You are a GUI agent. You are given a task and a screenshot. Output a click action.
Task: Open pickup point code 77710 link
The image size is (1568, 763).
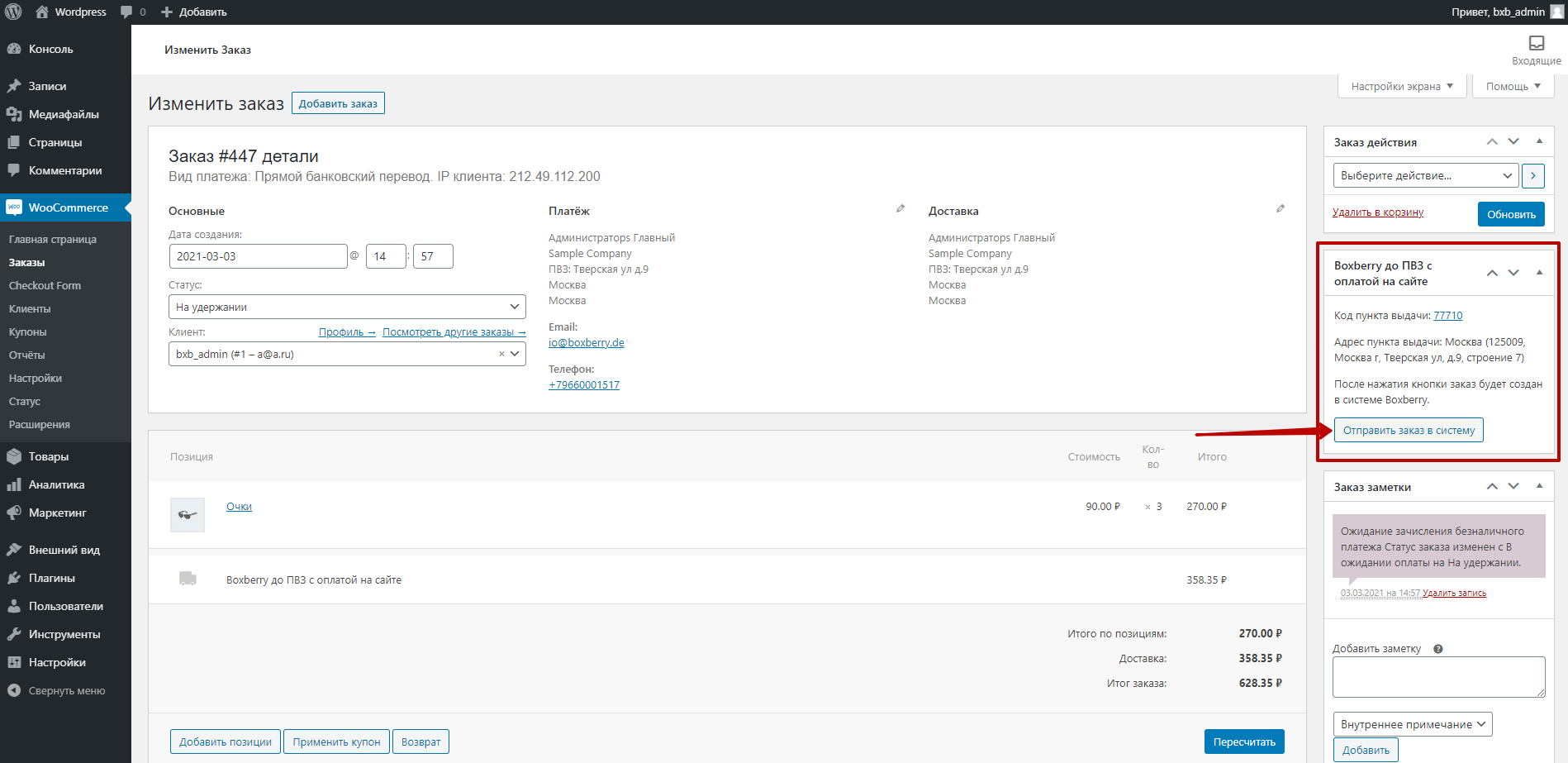pos(1447,315)
